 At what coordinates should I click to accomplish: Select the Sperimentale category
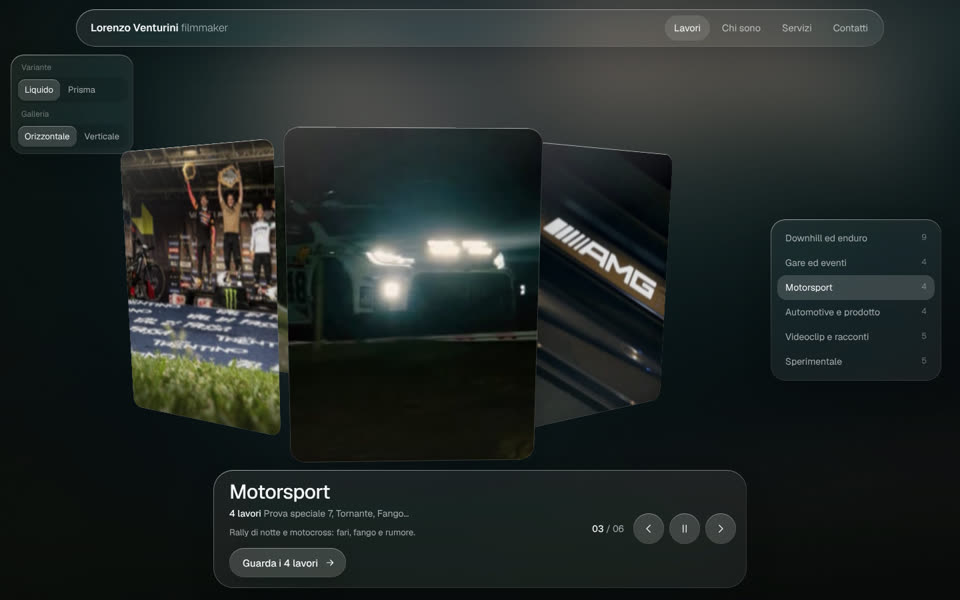855,361
